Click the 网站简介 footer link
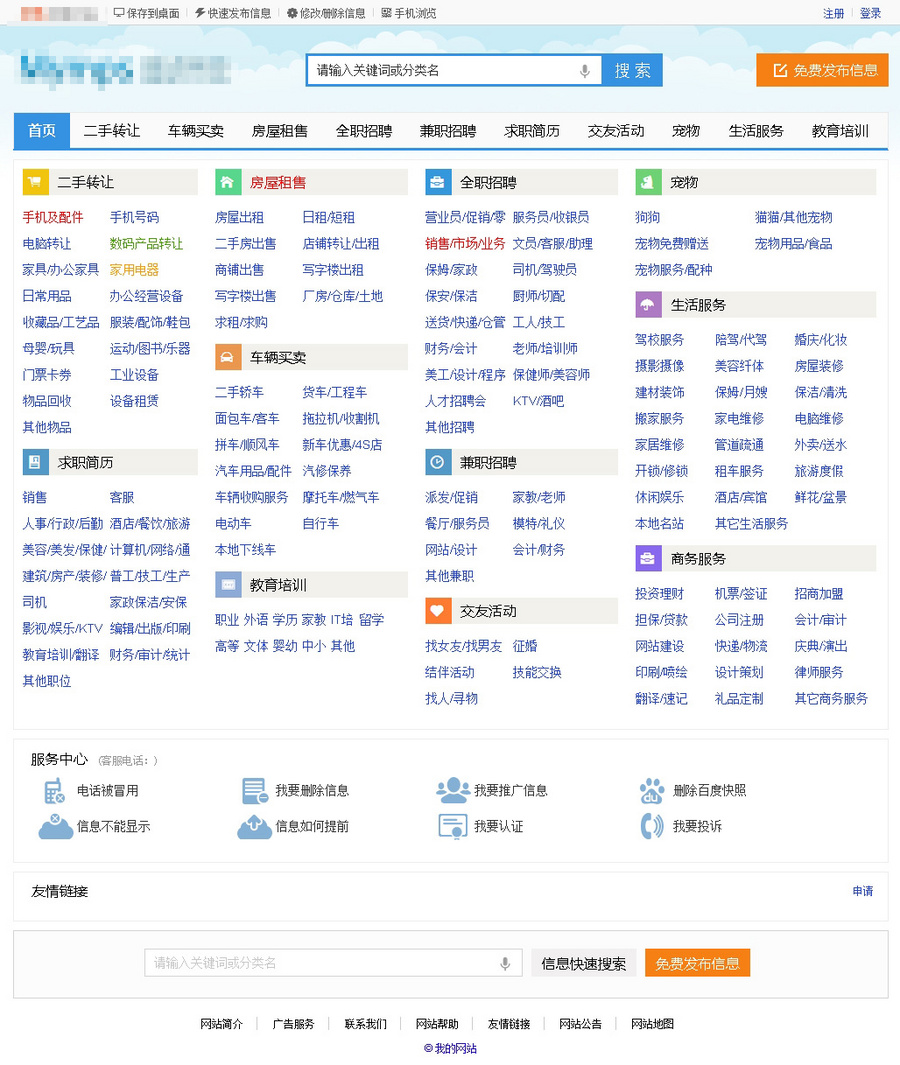The image size is (900, 1065). click(x=221, y=1024)
